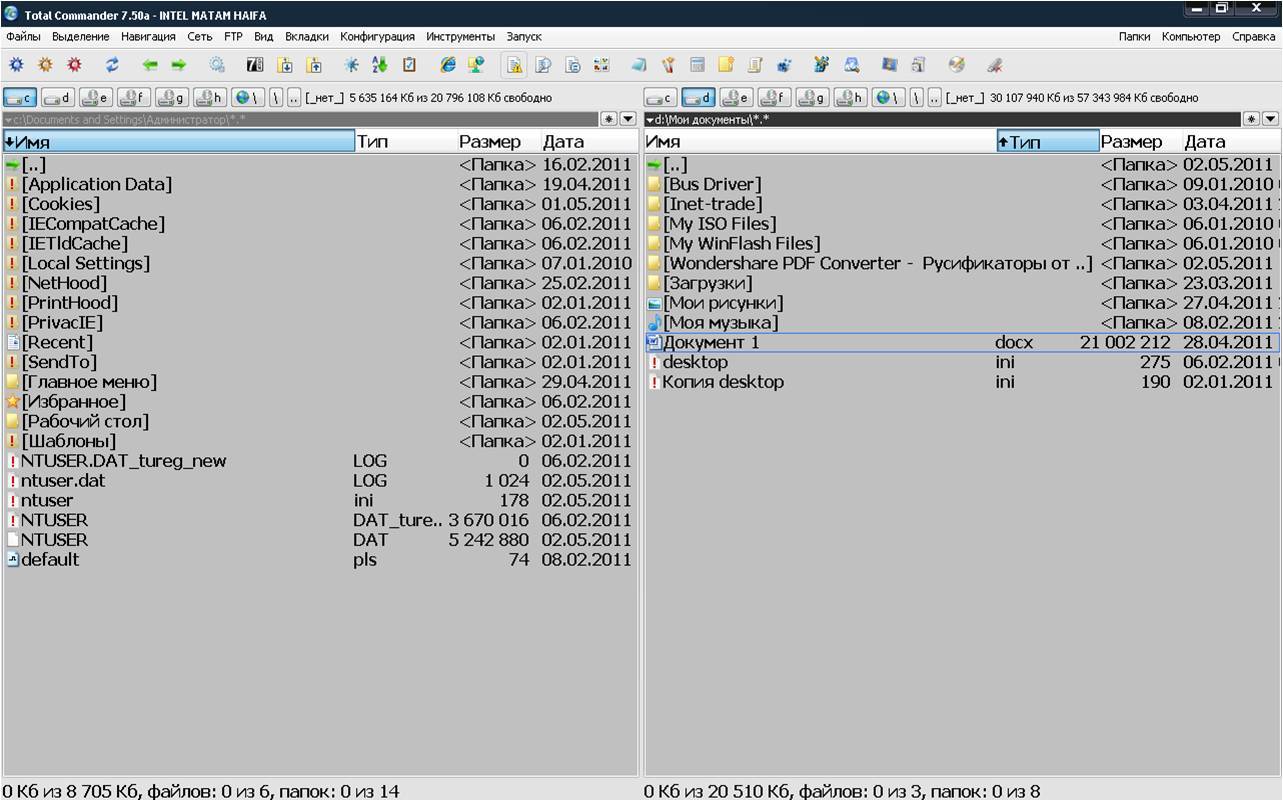Viewport: 1283px width, 801px height.
Task: Click the A-Z sort toolbar icon
Action: click(x=380, y=65)
